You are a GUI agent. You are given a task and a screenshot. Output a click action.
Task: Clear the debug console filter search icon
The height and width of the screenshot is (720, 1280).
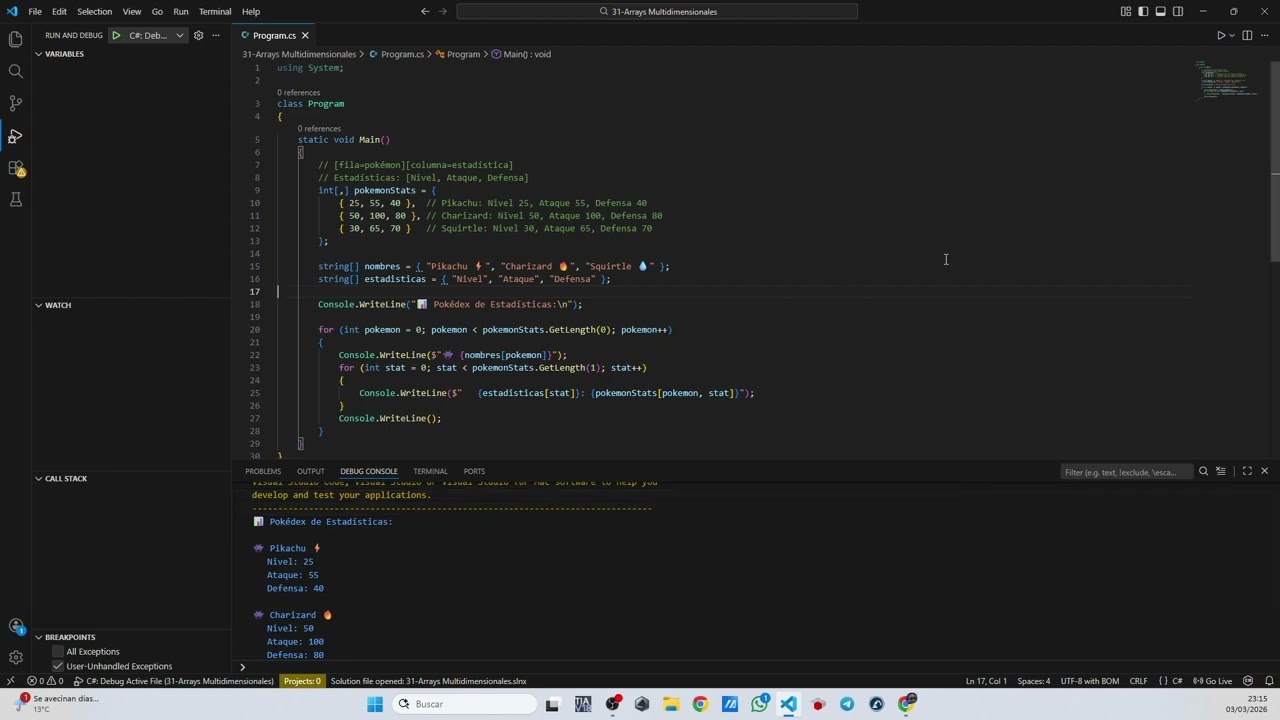[x=1203, y=471]
